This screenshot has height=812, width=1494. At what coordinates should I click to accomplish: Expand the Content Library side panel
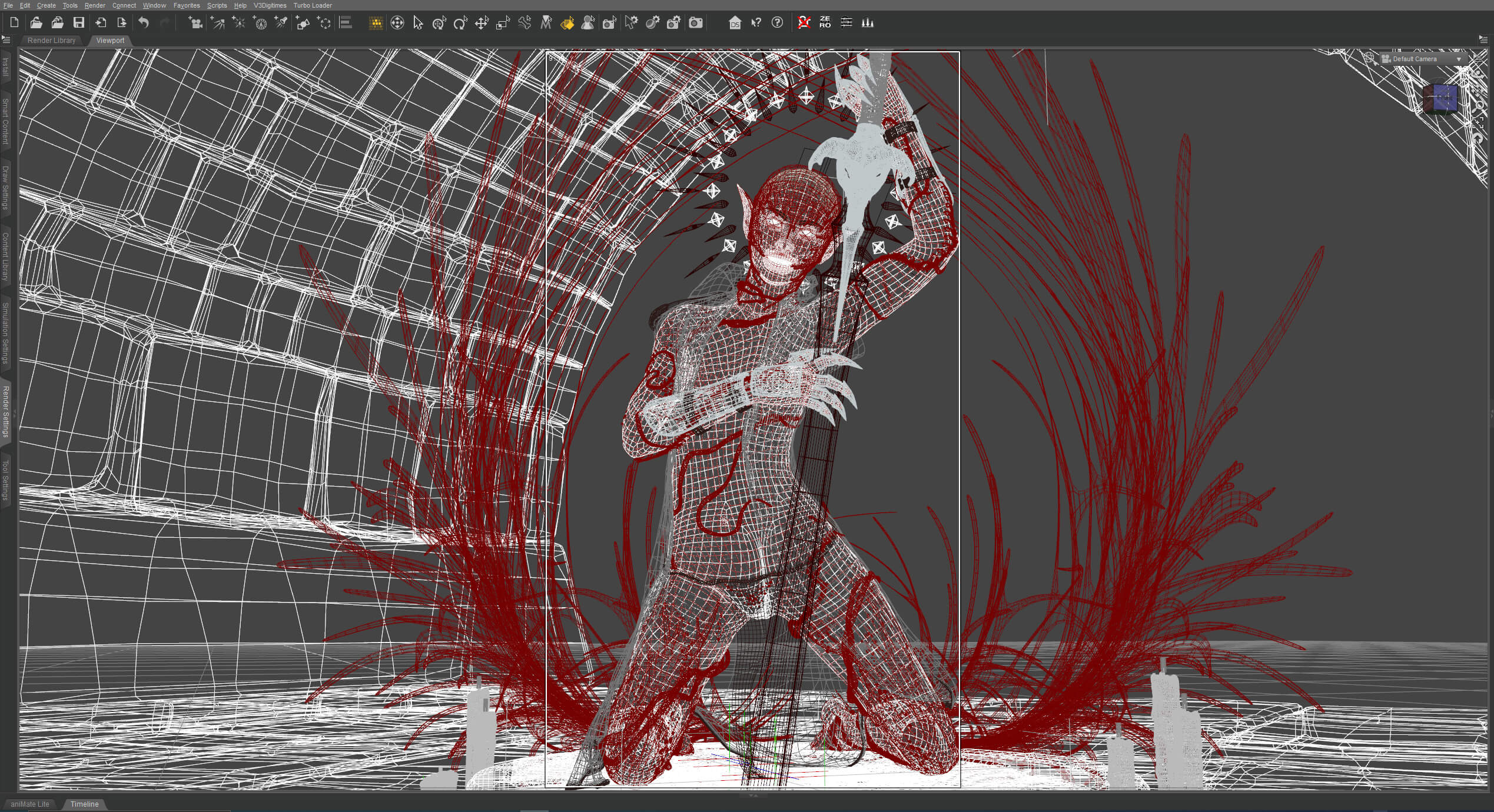coord(5,257)
